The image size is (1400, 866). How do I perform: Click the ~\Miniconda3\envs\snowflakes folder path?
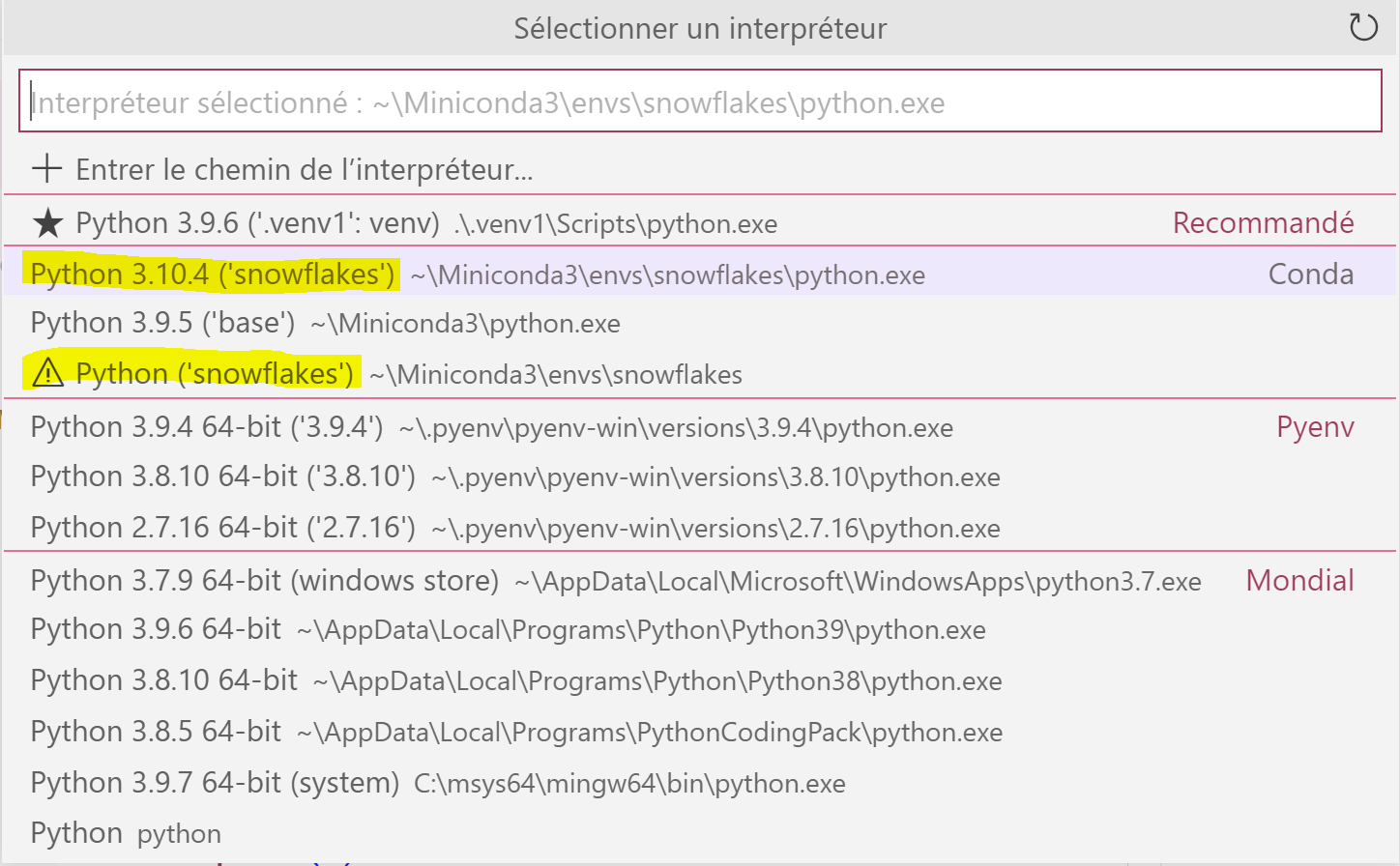click(556, 375)
